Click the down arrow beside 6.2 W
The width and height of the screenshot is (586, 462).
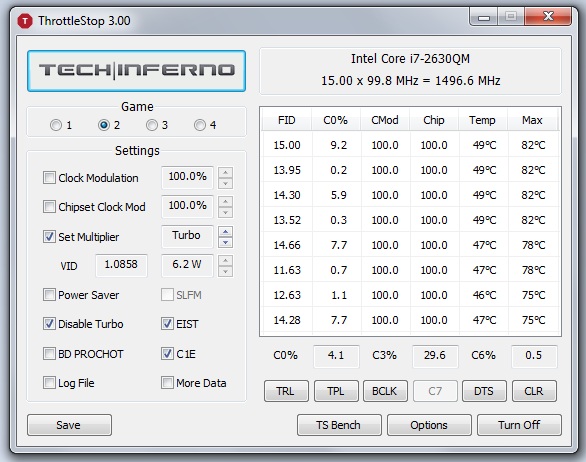point(225,271)
